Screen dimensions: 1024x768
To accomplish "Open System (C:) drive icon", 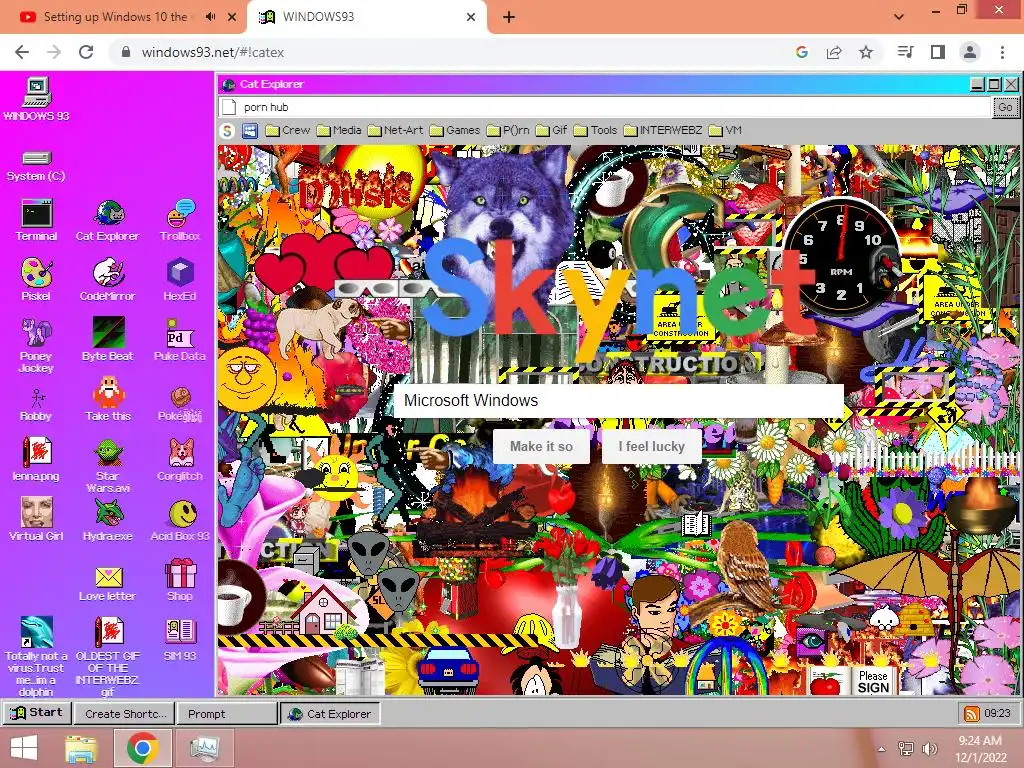I will point(36,165).
